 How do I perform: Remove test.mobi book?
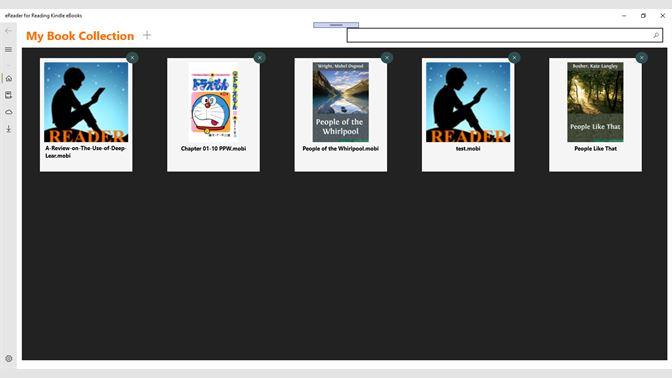tap(514, 57)
